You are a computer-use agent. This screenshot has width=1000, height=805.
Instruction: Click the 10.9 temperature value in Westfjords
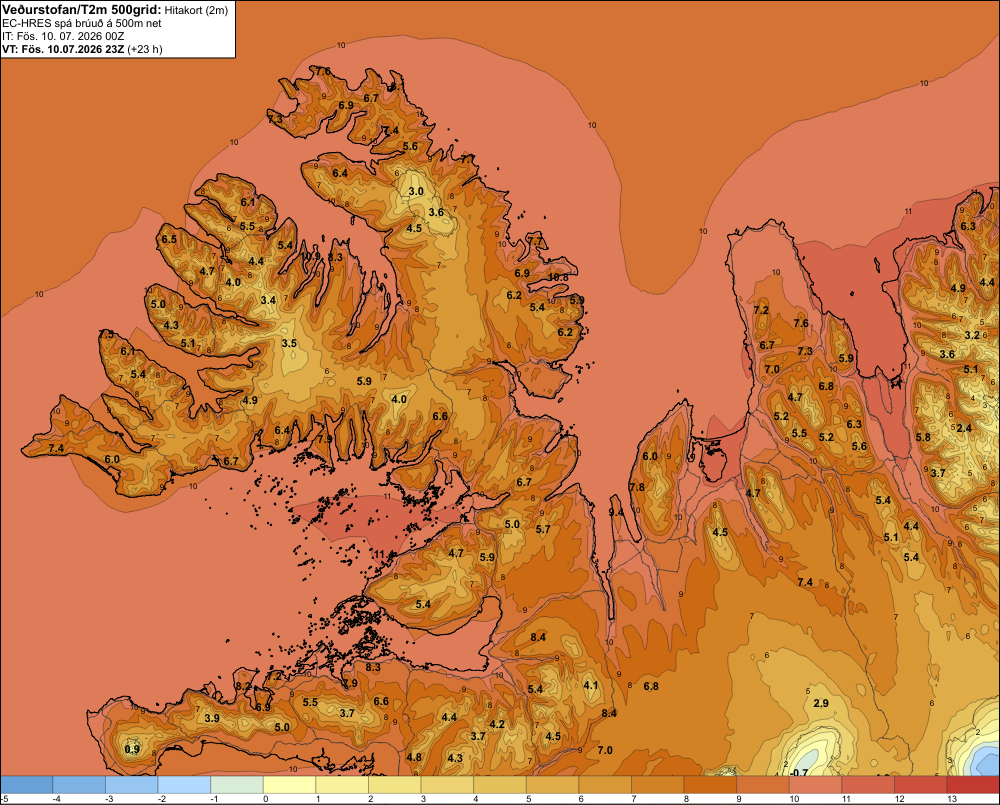click(311, 256)
